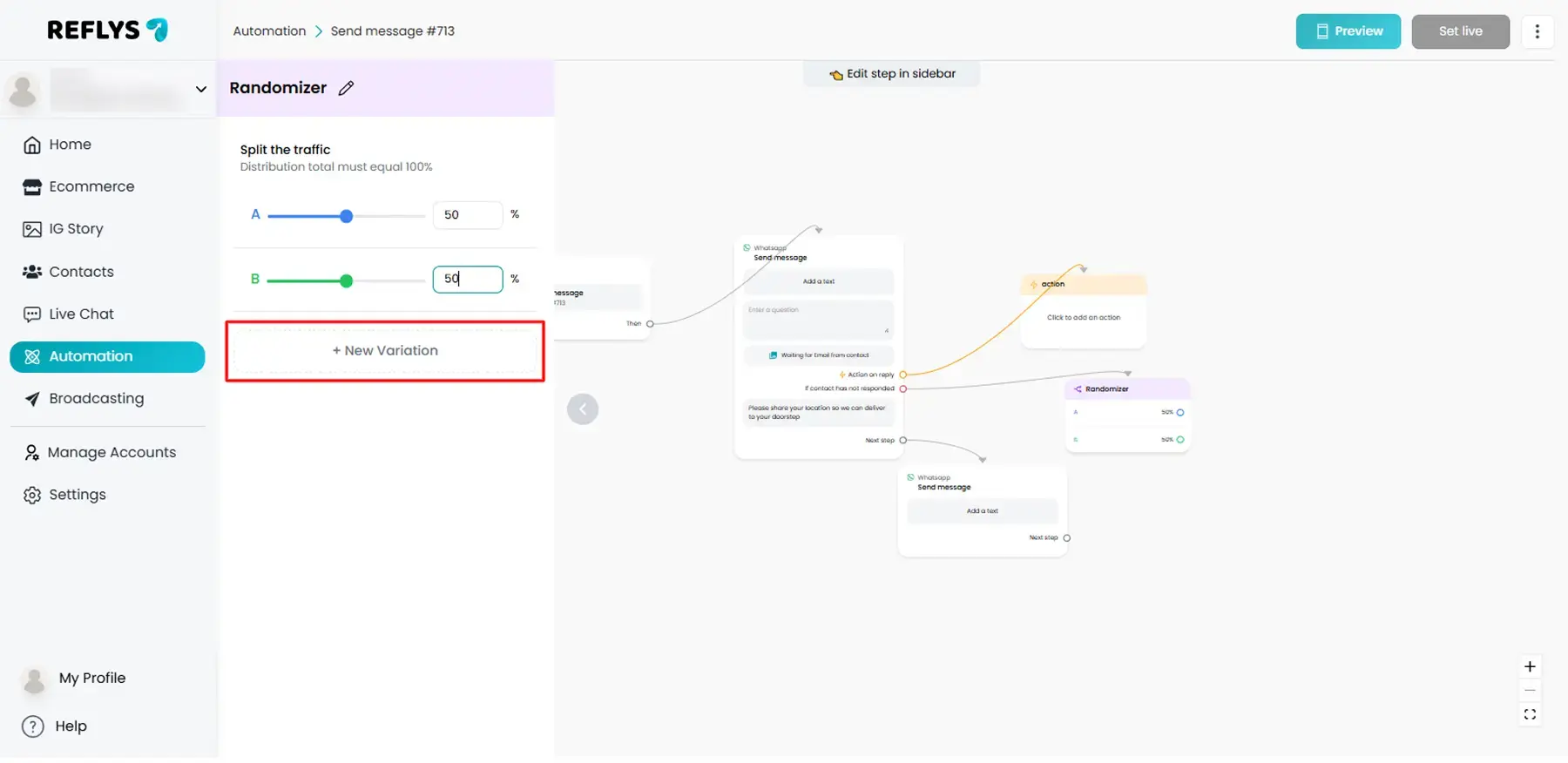Click the fit-to-screen canvas icon

click(x=1530, y=715)
